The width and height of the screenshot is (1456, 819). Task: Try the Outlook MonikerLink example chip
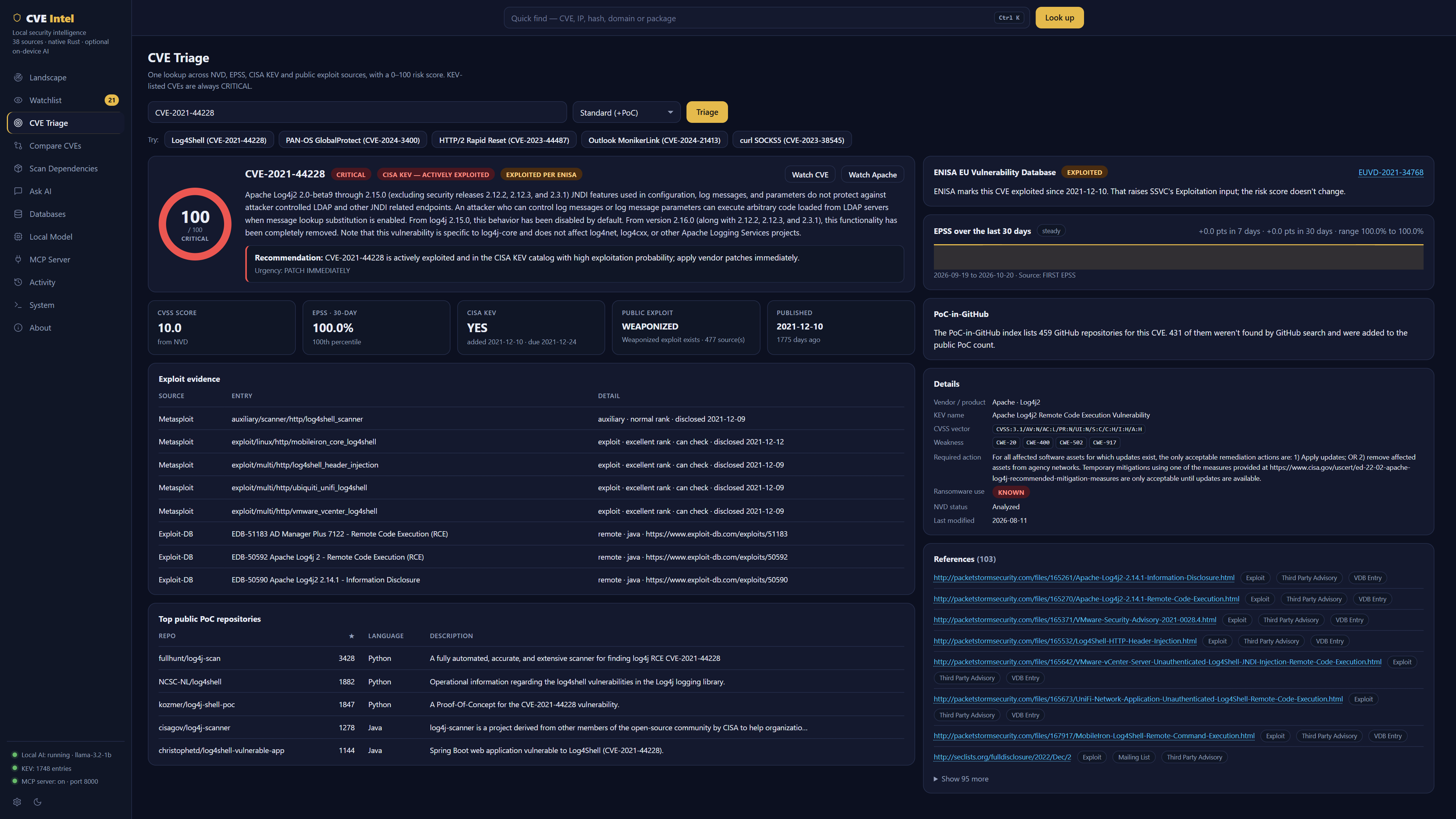[654, 140]
